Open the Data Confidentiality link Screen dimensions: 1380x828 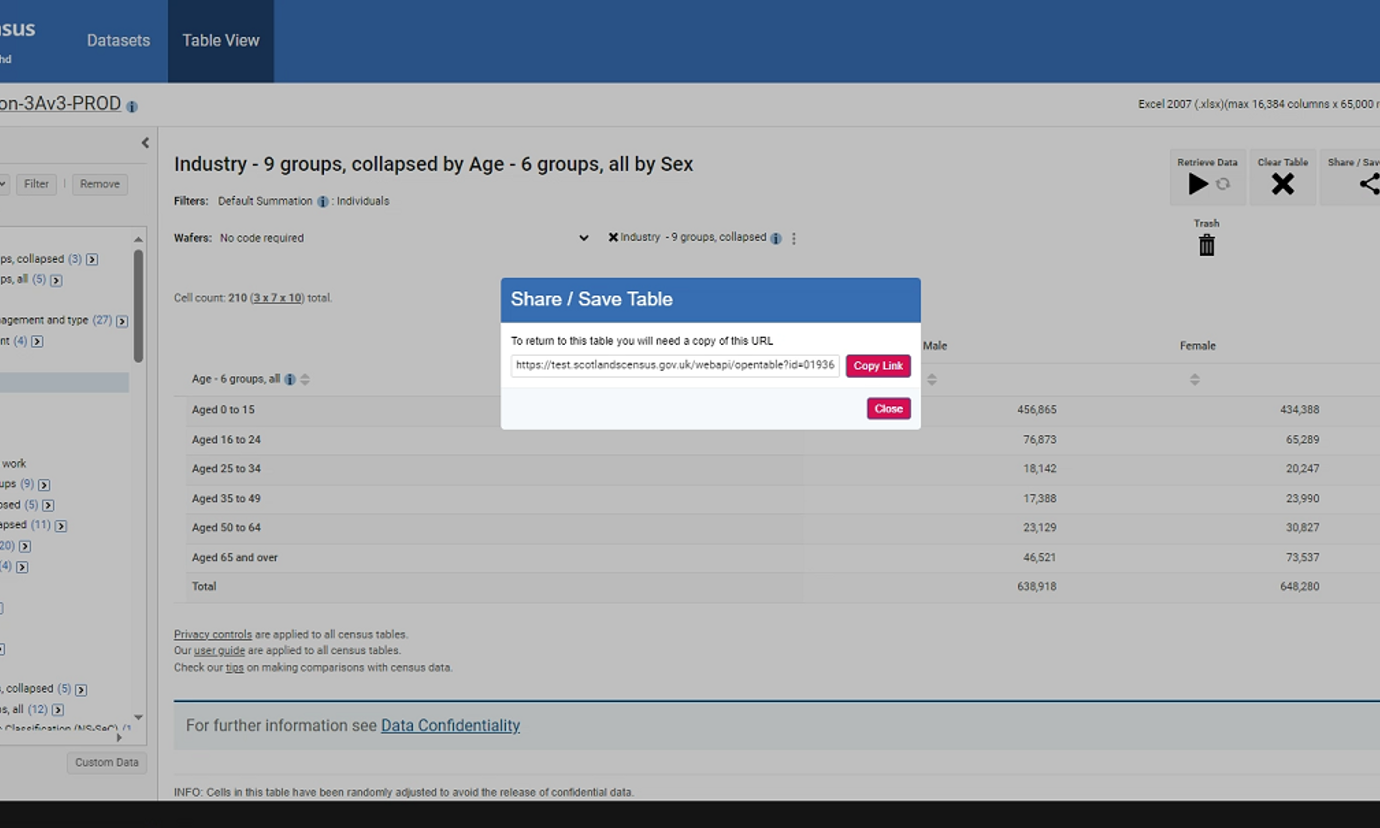click(450, 726)
